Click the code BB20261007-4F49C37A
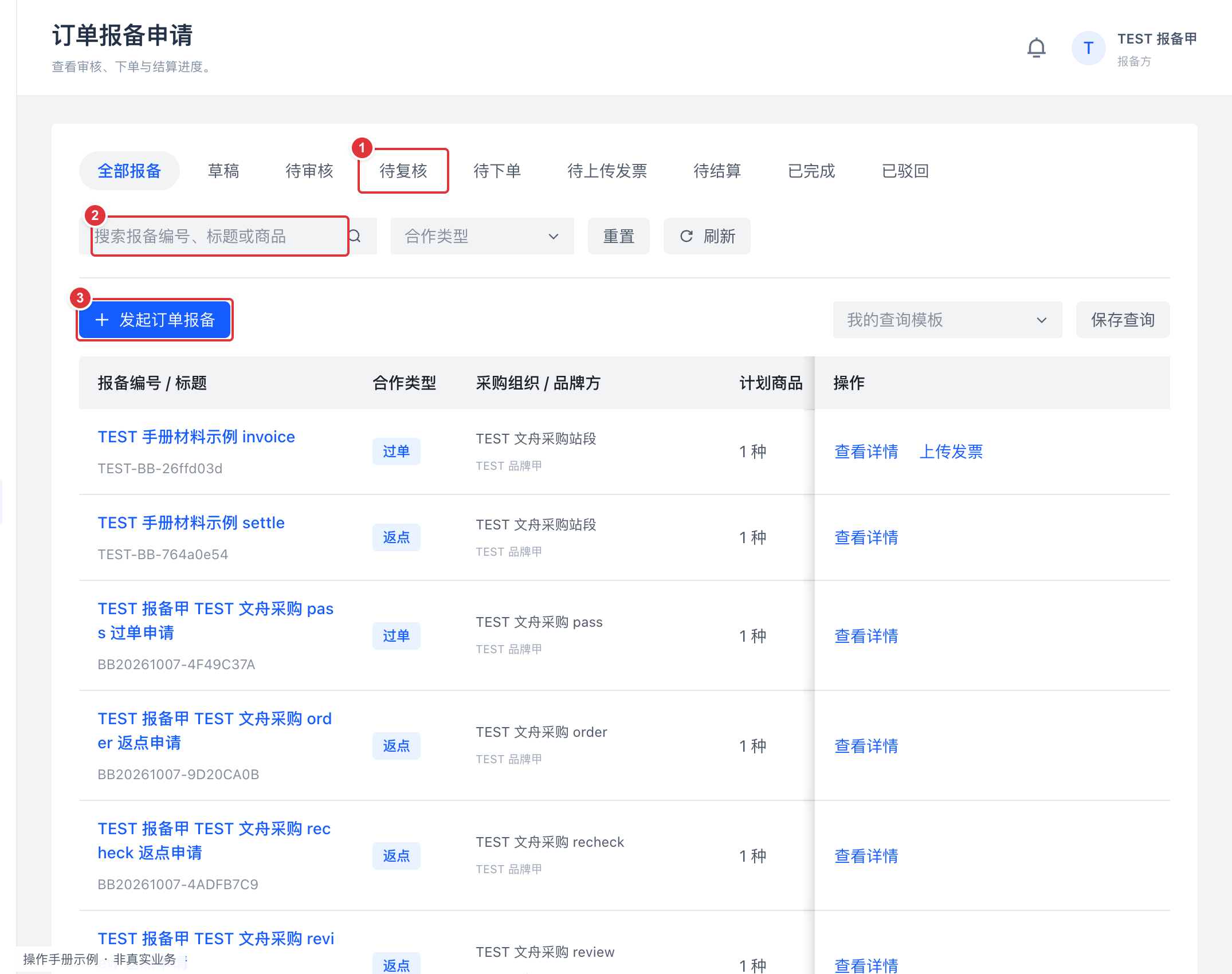1232x974 pixels. point(176,665)
